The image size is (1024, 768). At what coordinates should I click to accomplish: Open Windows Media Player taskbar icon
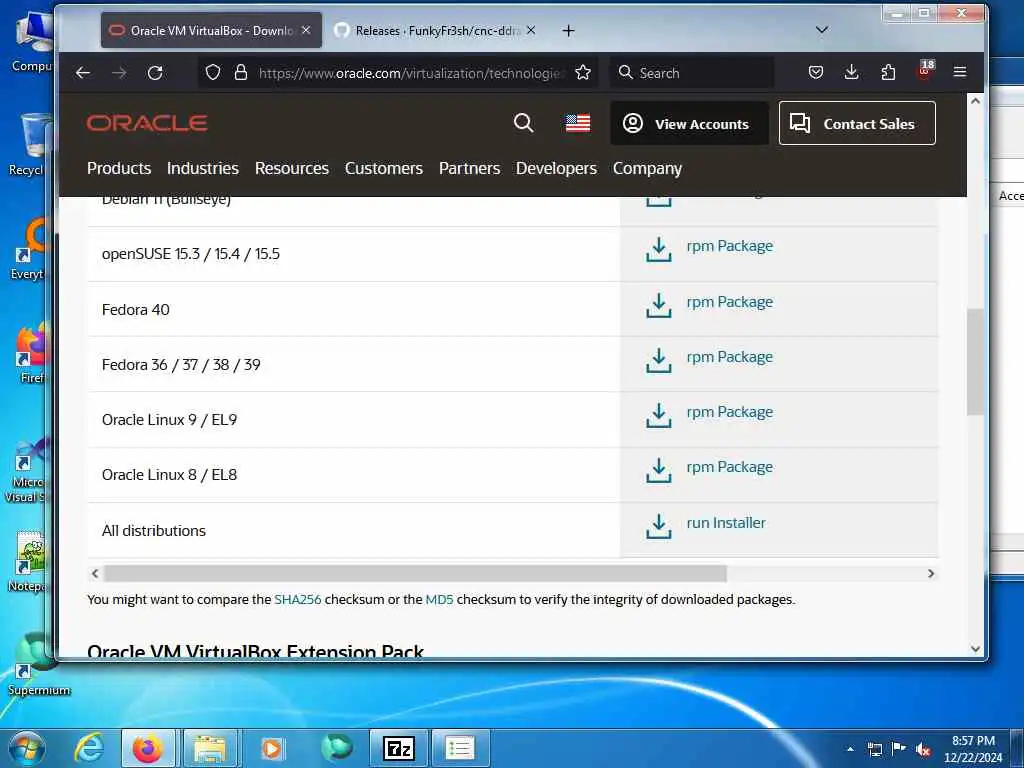(272, 748)
